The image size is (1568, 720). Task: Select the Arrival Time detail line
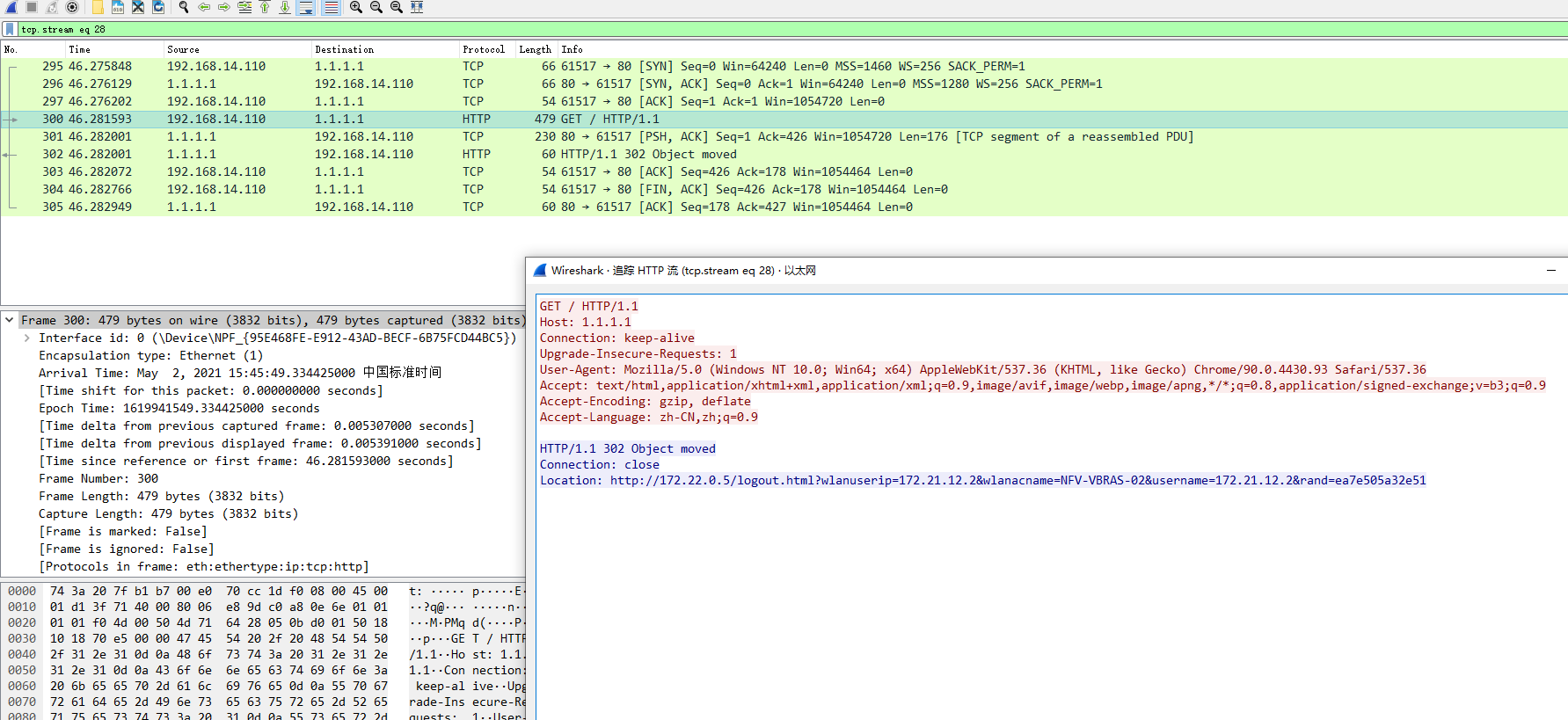coord(239,373)
